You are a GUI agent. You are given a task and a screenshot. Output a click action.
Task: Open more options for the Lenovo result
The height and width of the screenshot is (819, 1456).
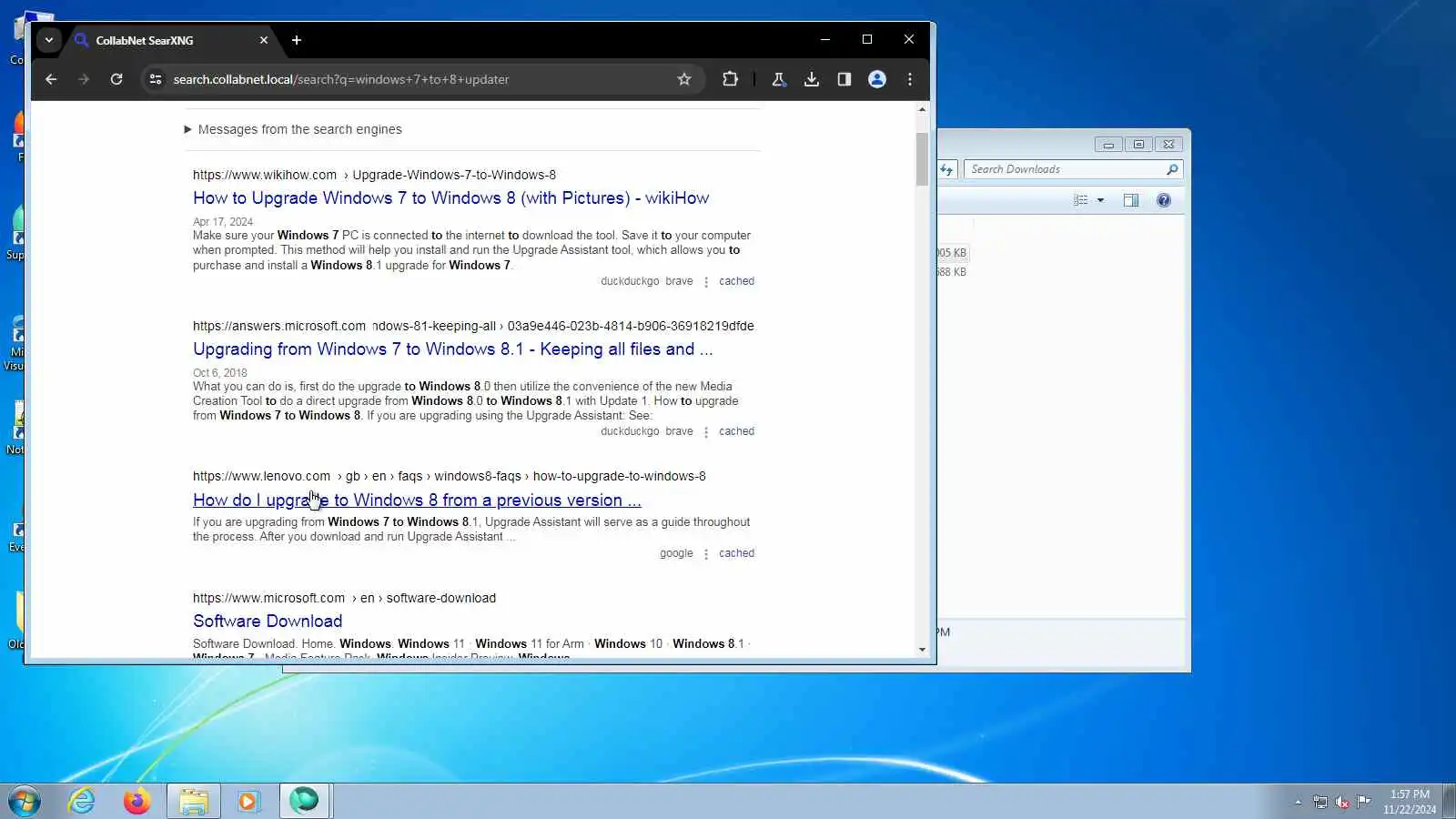[706, 554]
